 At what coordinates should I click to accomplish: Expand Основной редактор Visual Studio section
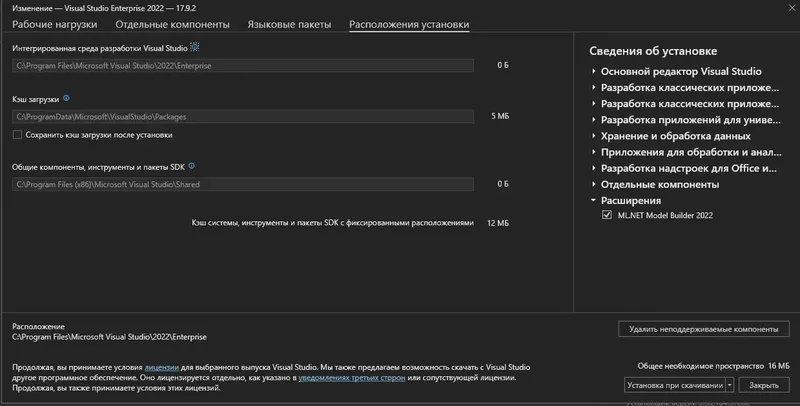click(593, 71)
